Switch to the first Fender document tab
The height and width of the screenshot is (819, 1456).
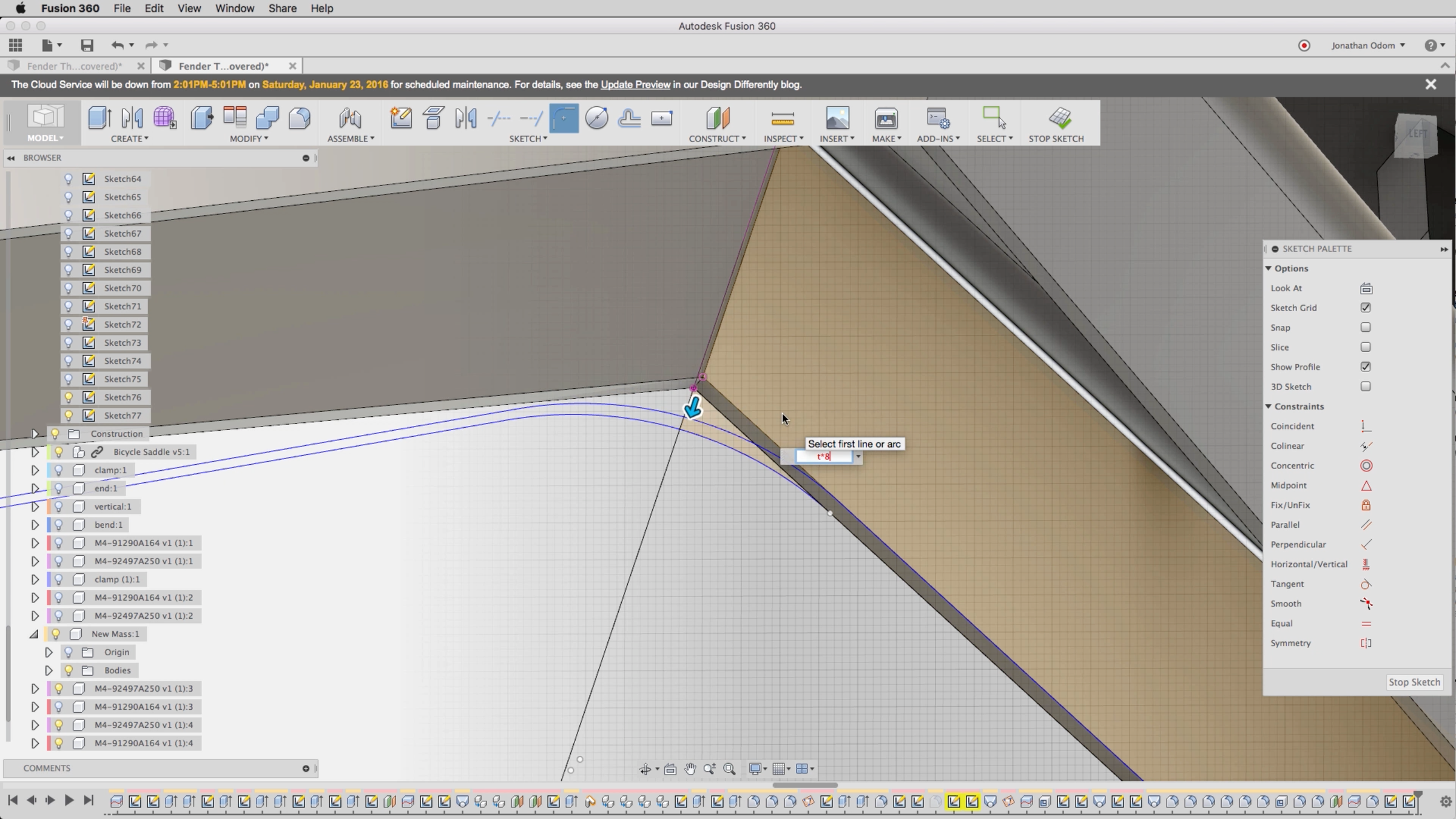74,66
